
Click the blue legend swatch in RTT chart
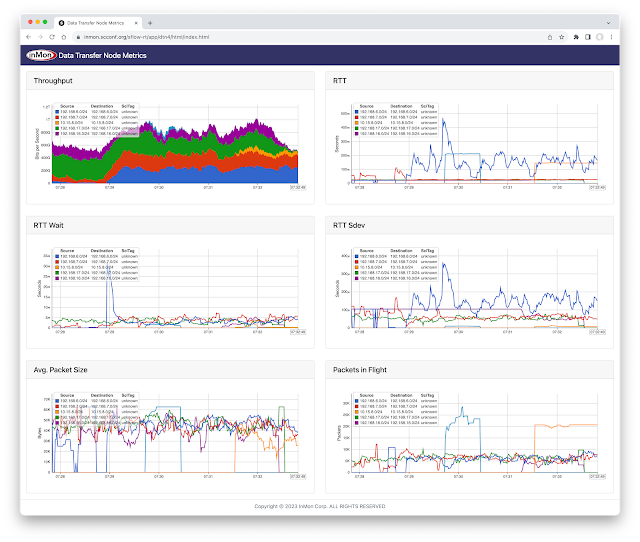[357, 111]
